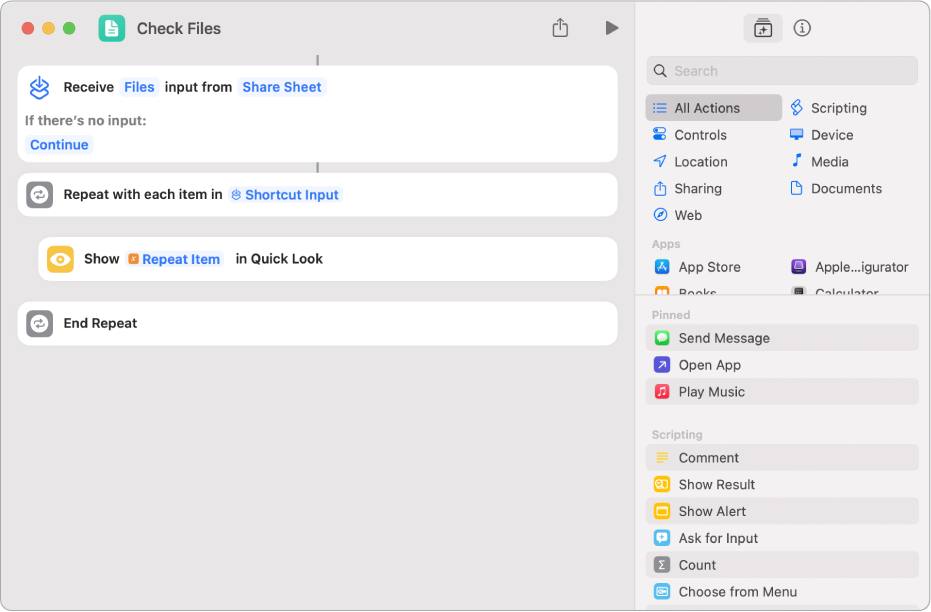This screenshot has height=612, width=931.
Task: Click the Quick Look eye icon
Action: coord(61,259)
